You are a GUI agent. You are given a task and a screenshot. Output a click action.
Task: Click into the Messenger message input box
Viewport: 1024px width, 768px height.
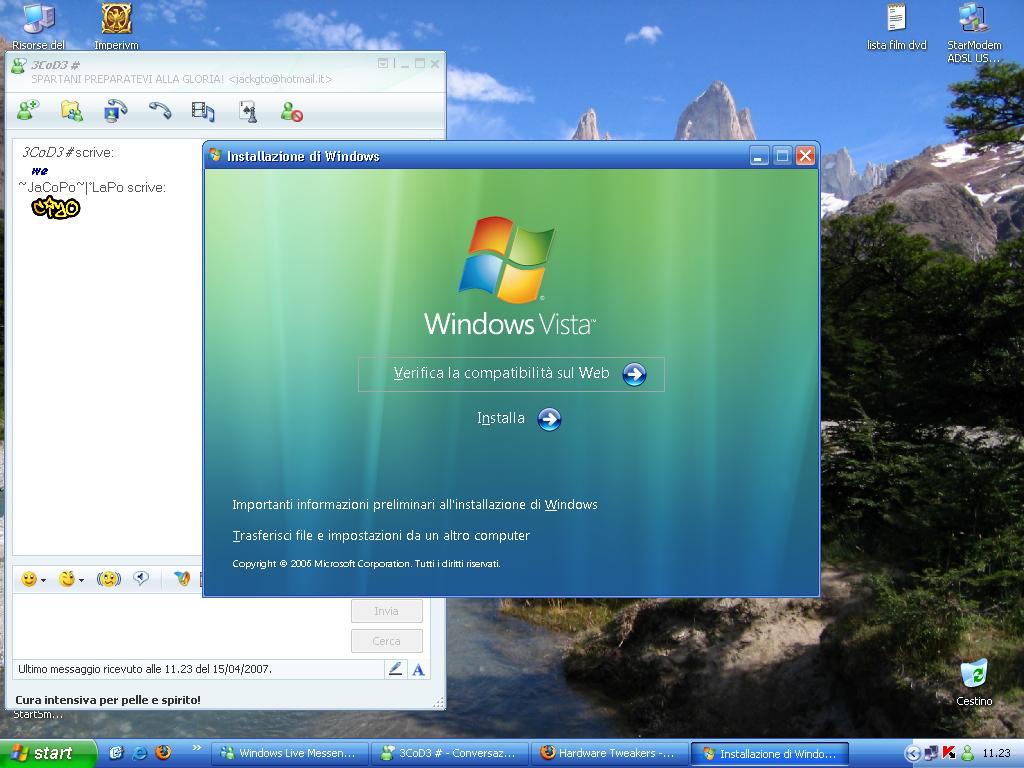[x=180, y=627]
